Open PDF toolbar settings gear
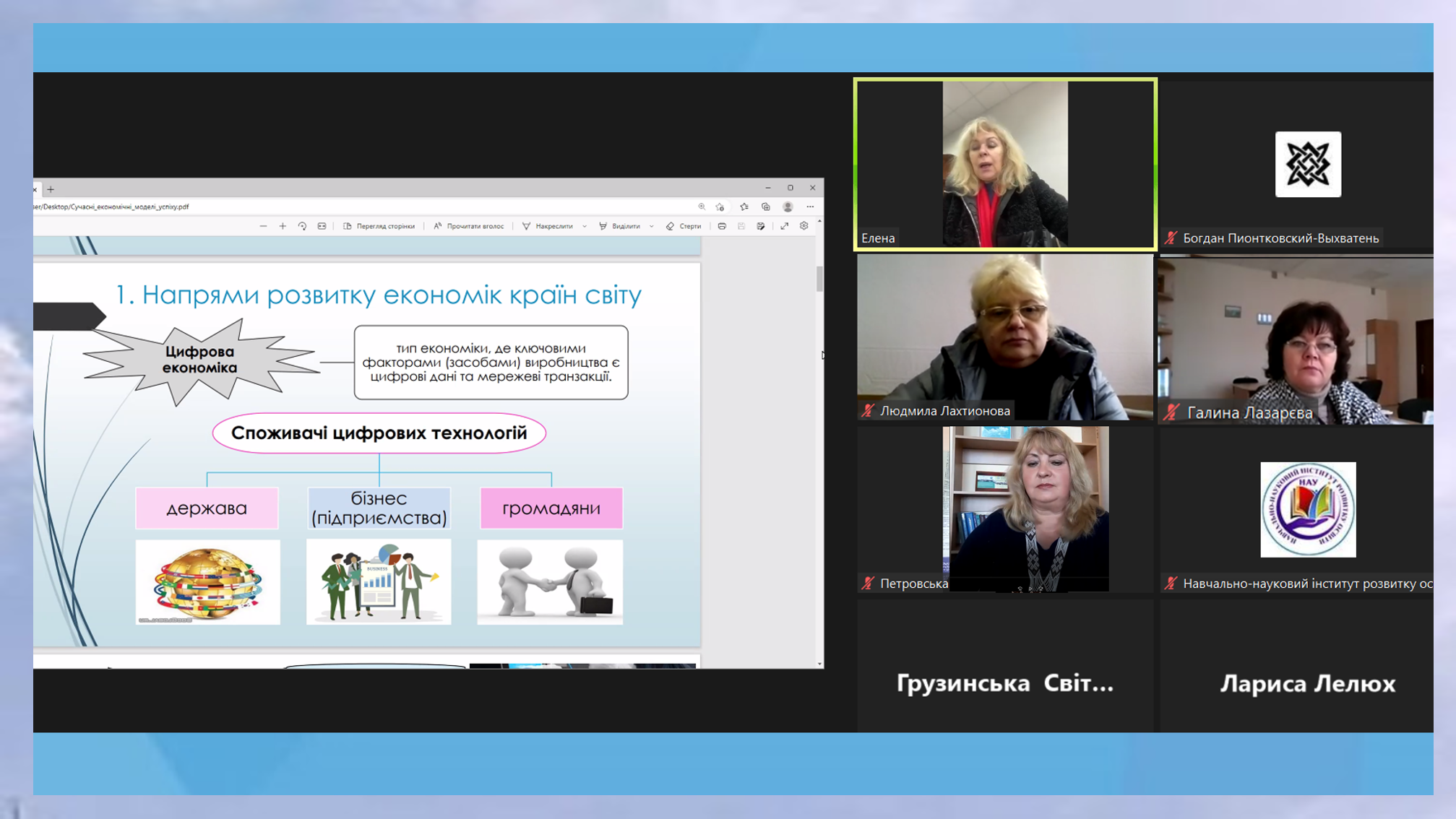Image resolution: width=1456 pixels, height=819 pixels. [x=804, y=226]
